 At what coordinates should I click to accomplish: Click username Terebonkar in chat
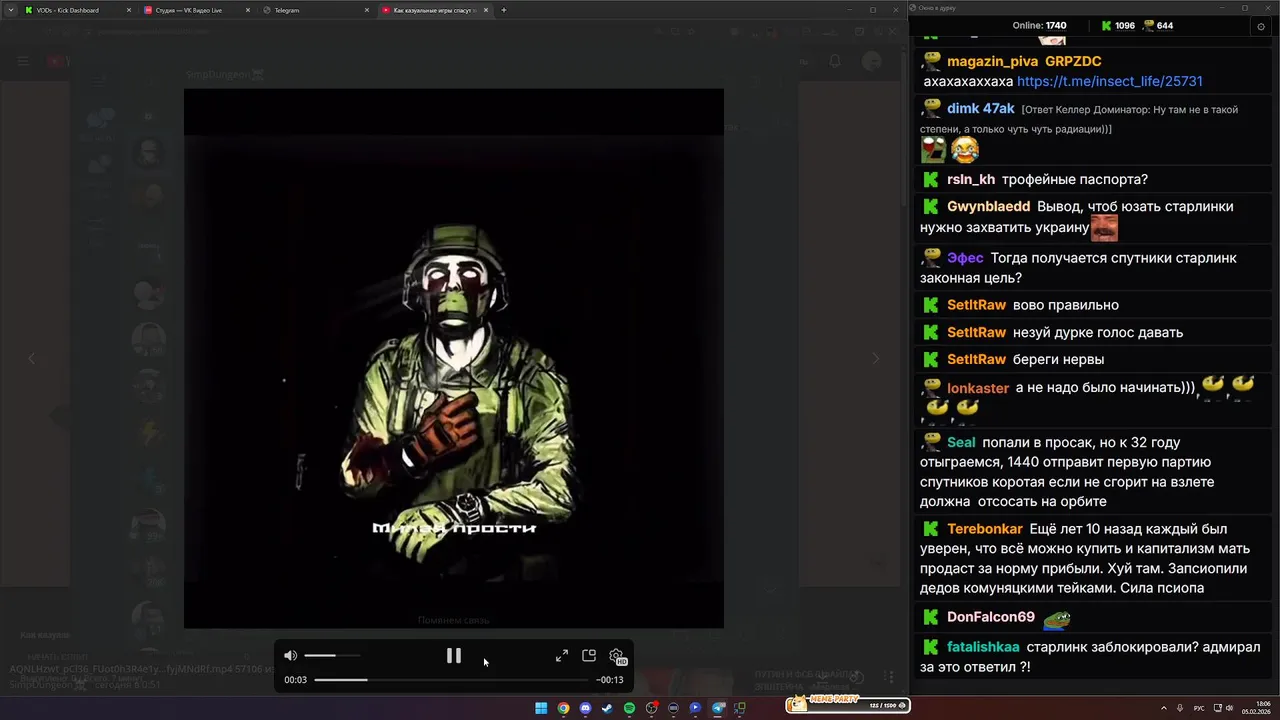point(985,528)
